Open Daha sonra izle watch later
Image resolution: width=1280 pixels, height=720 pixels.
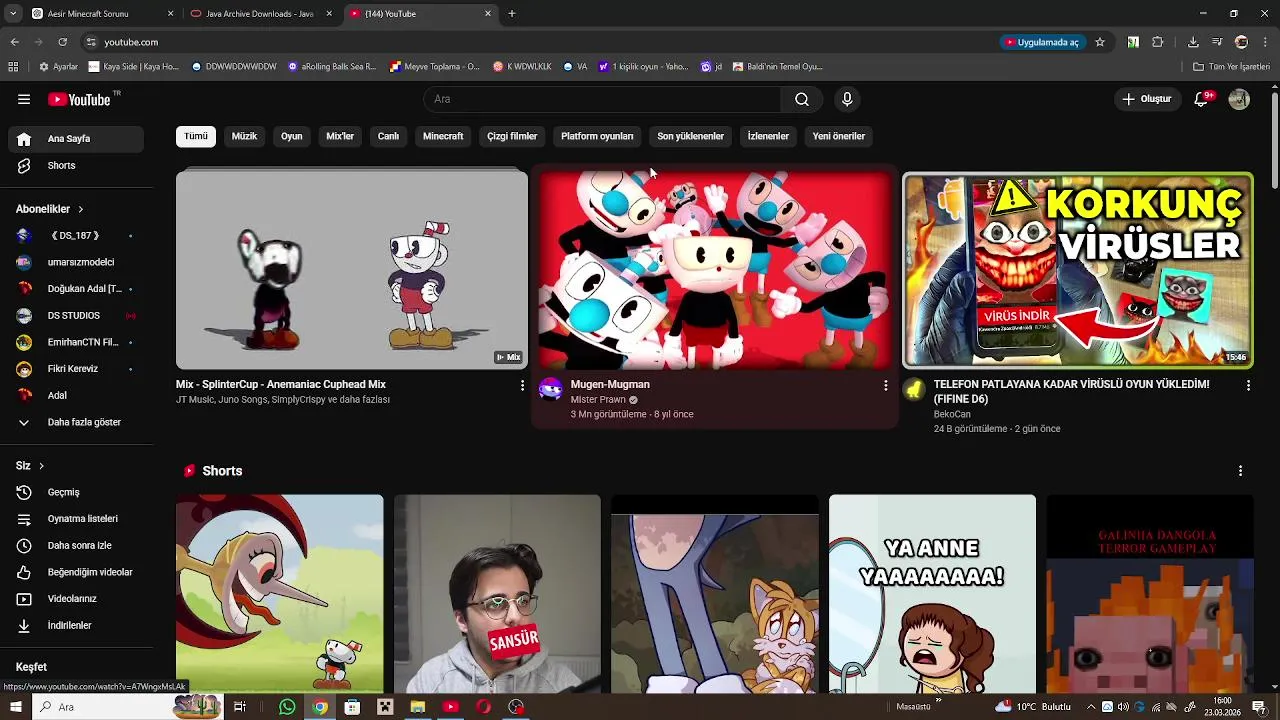[76, 546]
